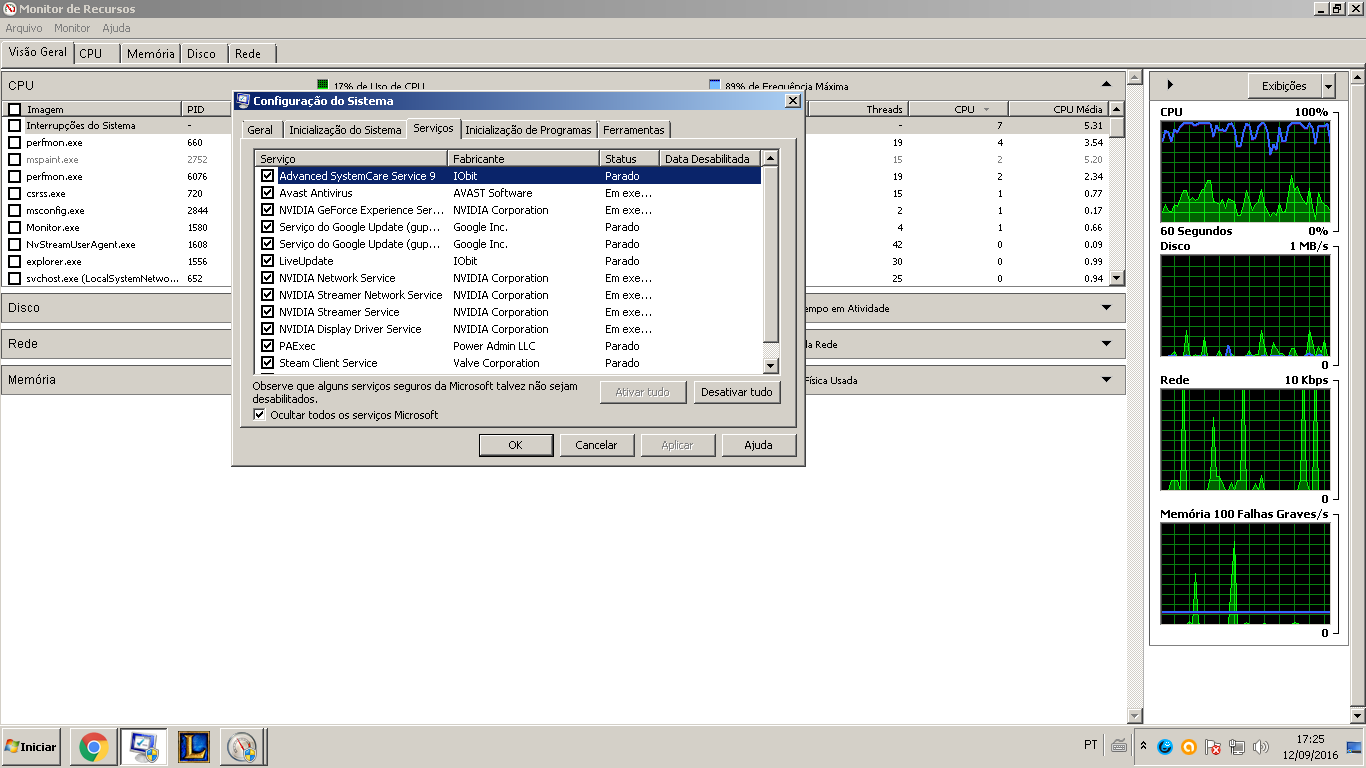The image size is (1366, 768).
Task: Select the explorer.exe process checkbox
Action: coord(14,261)
